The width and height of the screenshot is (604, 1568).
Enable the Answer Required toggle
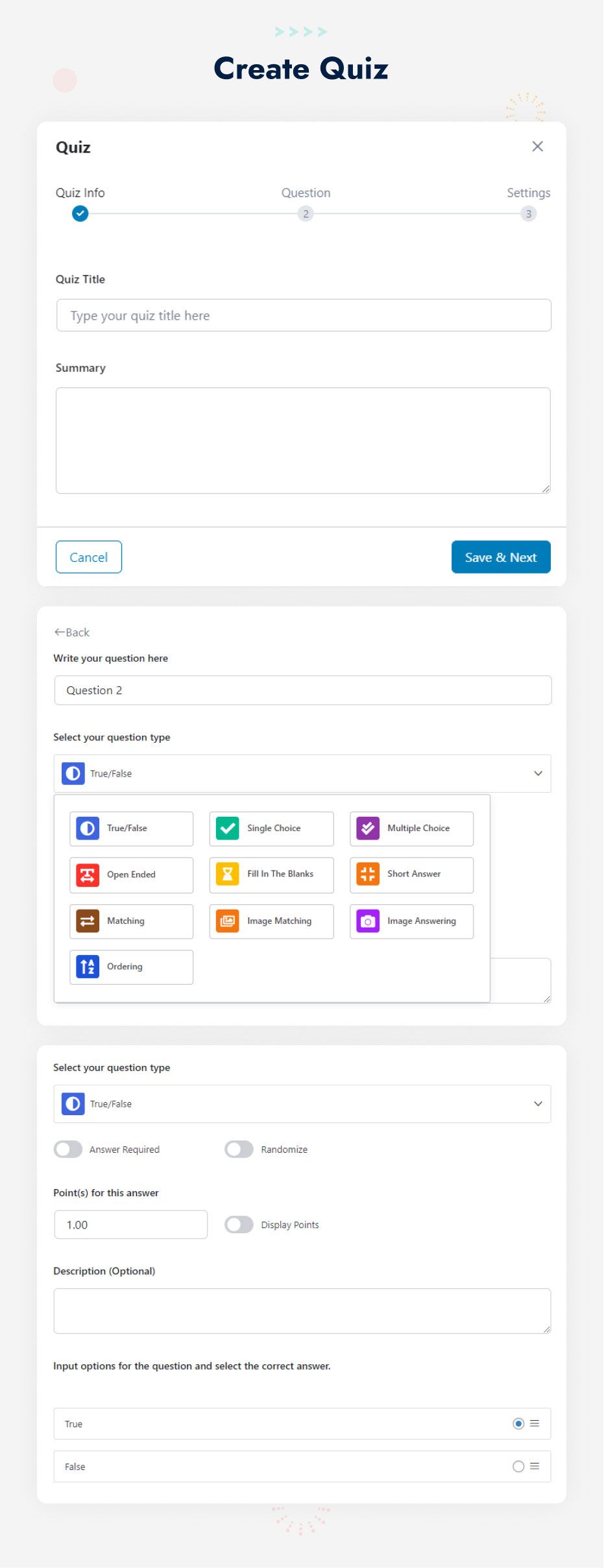(68, 1150)
